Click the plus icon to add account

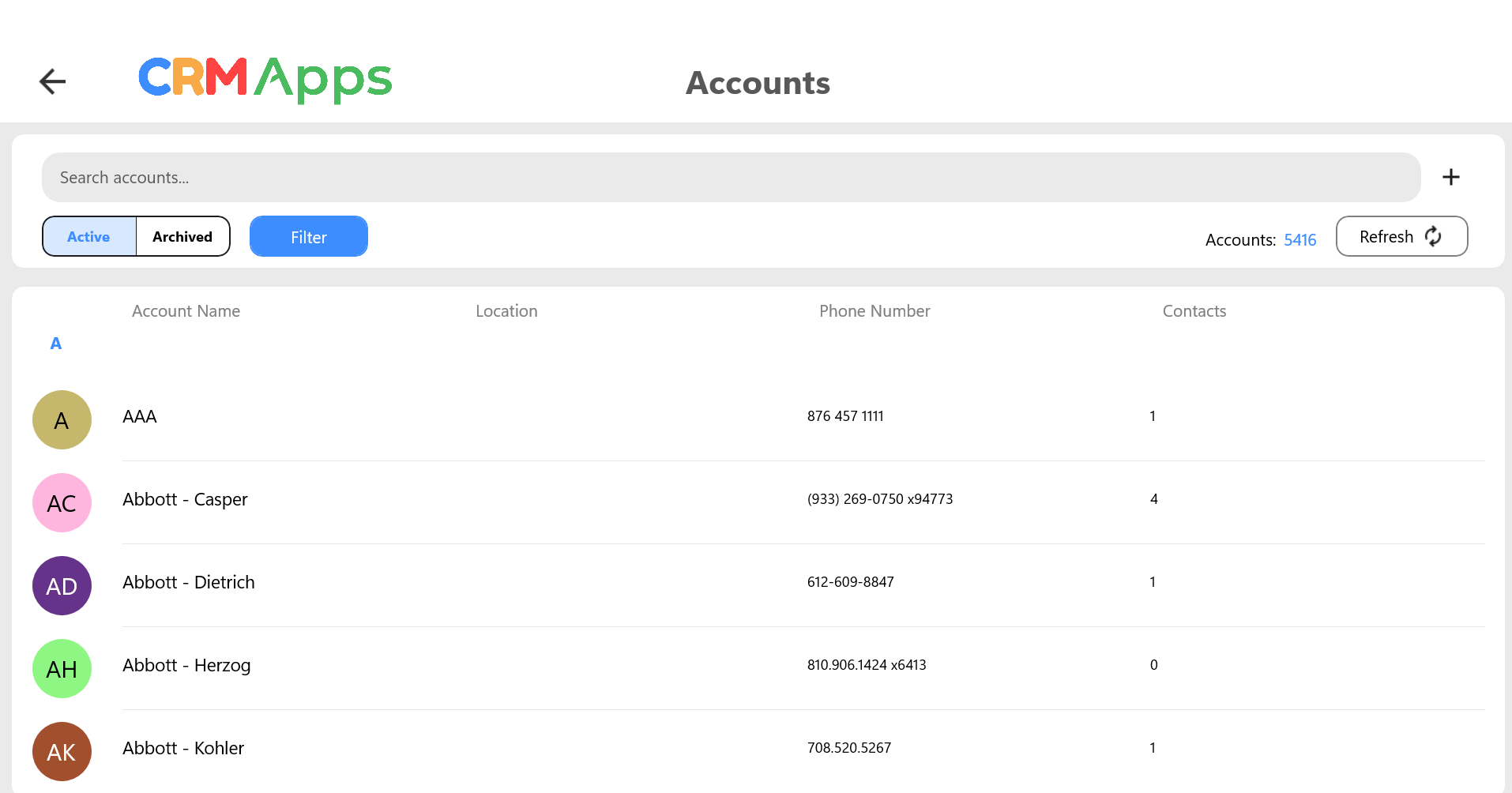pos(1450,177)
